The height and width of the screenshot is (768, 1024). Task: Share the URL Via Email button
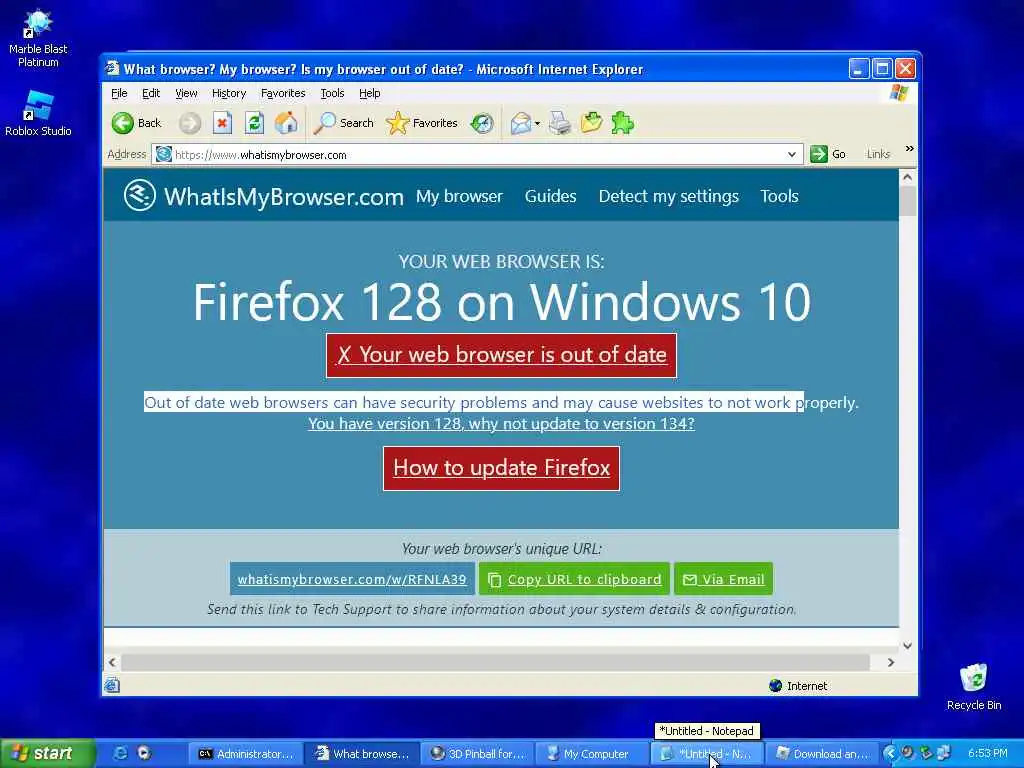pos(724,579)
